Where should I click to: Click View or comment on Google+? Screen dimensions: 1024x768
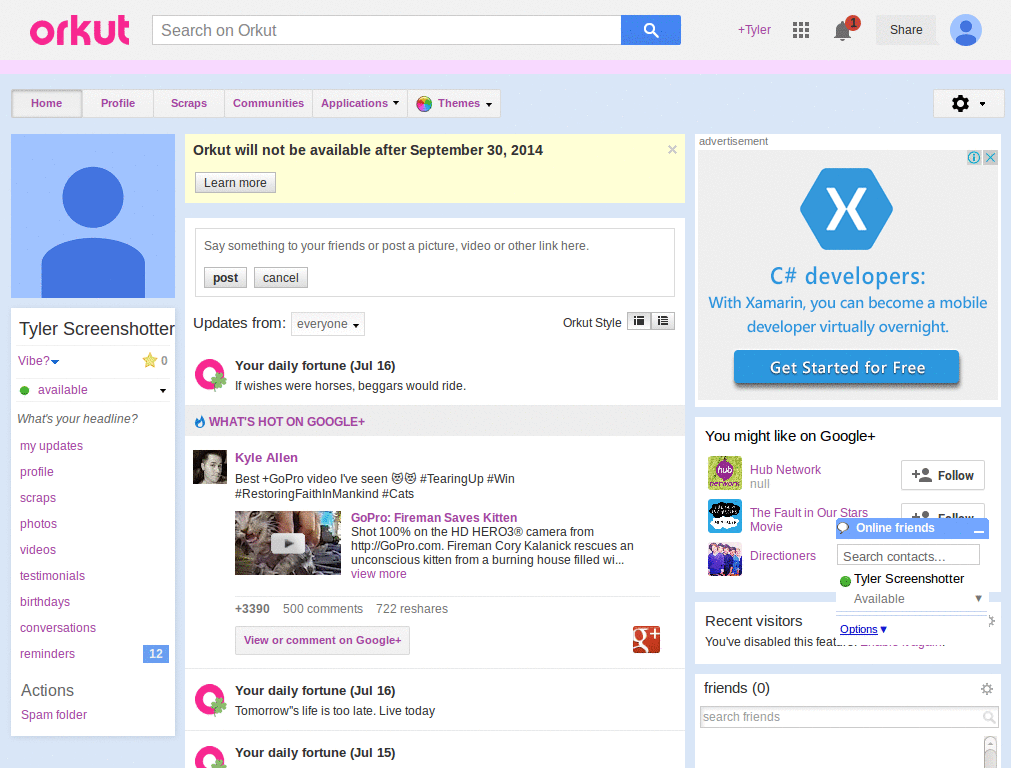(x=323, y=641)
